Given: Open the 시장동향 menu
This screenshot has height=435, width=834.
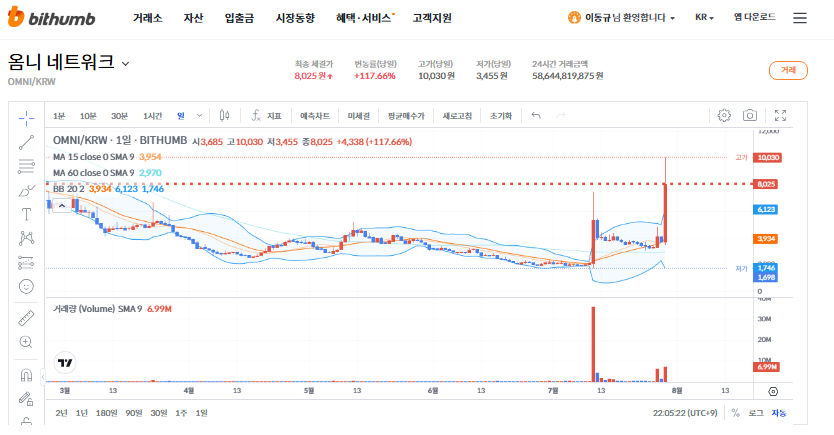Looking at the screenshot, I should coord(295,18).
